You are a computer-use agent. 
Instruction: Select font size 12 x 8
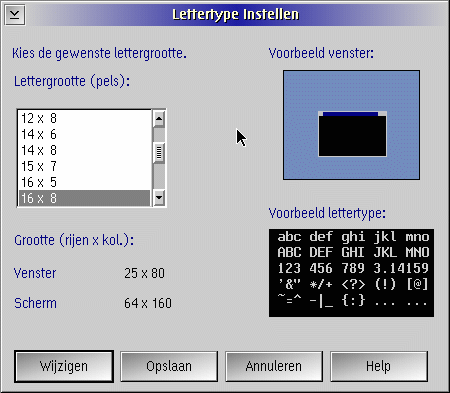[85, 118]
